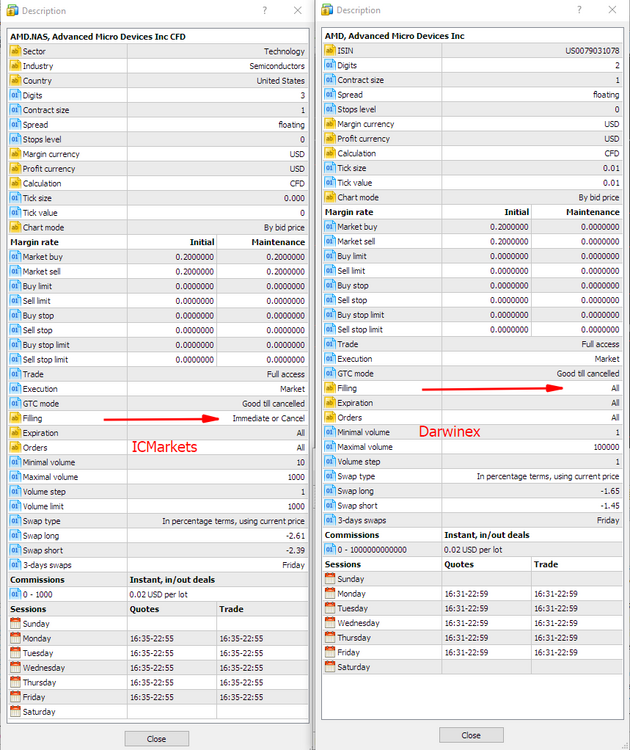Click the calendar icon beside Saturday in right window

pyautogui.click(x=330, y=666)
